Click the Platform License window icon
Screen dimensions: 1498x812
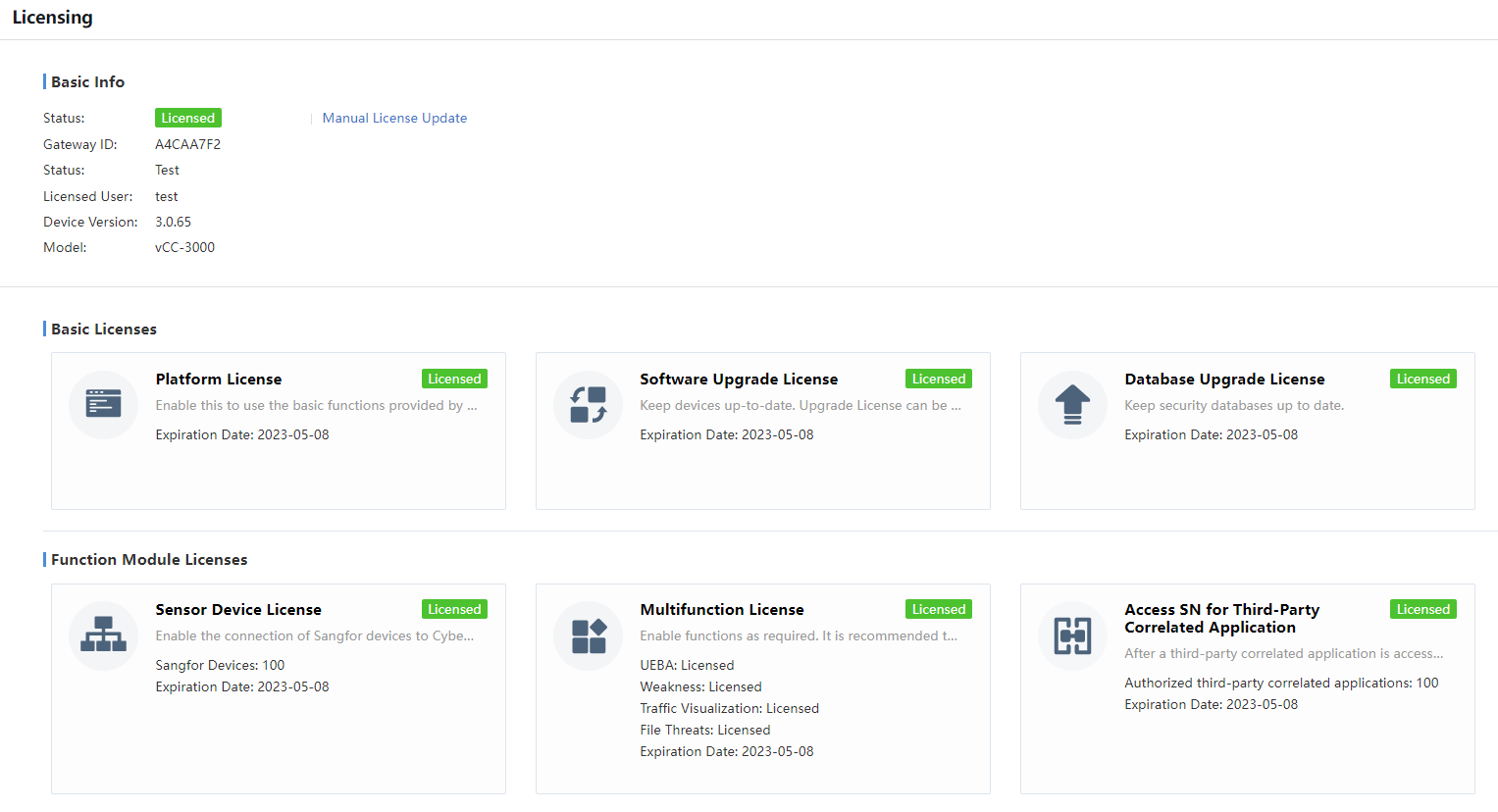pyautogui.click(x=103, y=404)
